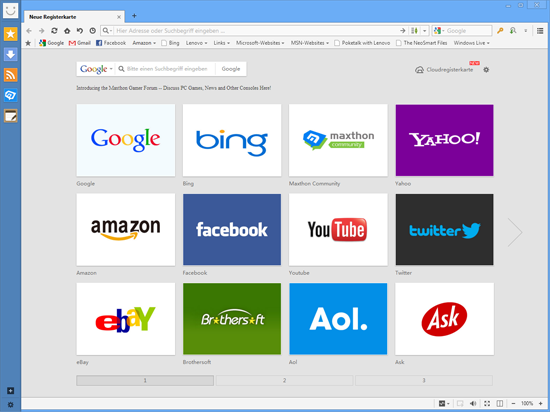
Task: Open the YouTube quick access tile
Action: point(338,230)
